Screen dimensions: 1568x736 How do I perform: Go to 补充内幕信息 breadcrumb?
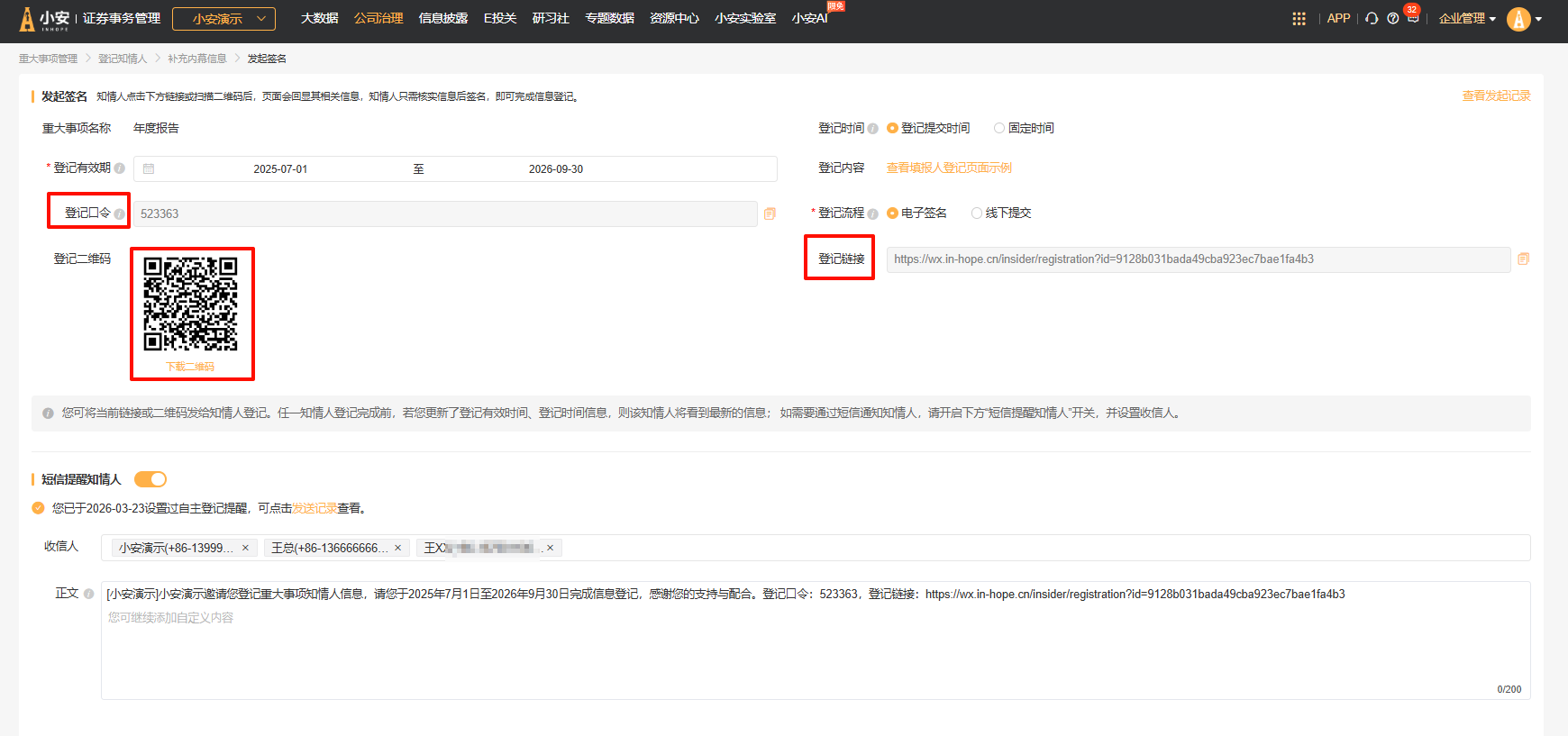click(197, 59)
